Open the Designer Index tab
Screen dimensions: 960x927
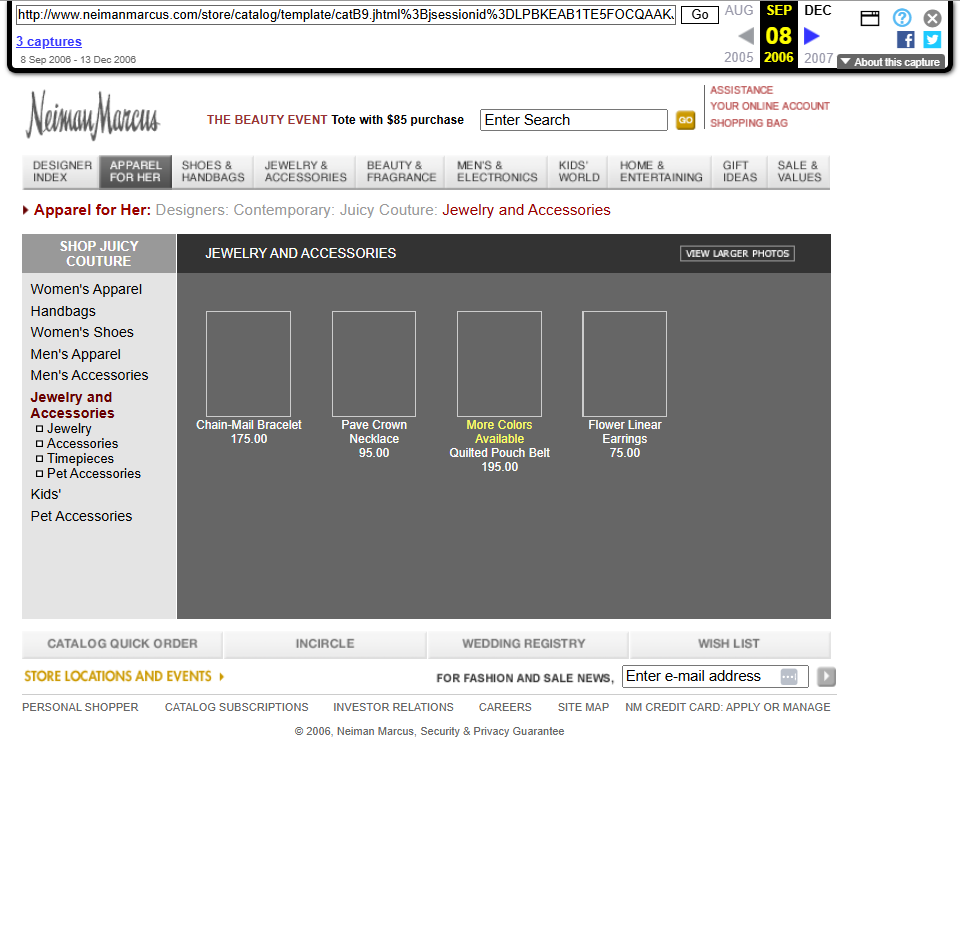(x=61, y=171)
